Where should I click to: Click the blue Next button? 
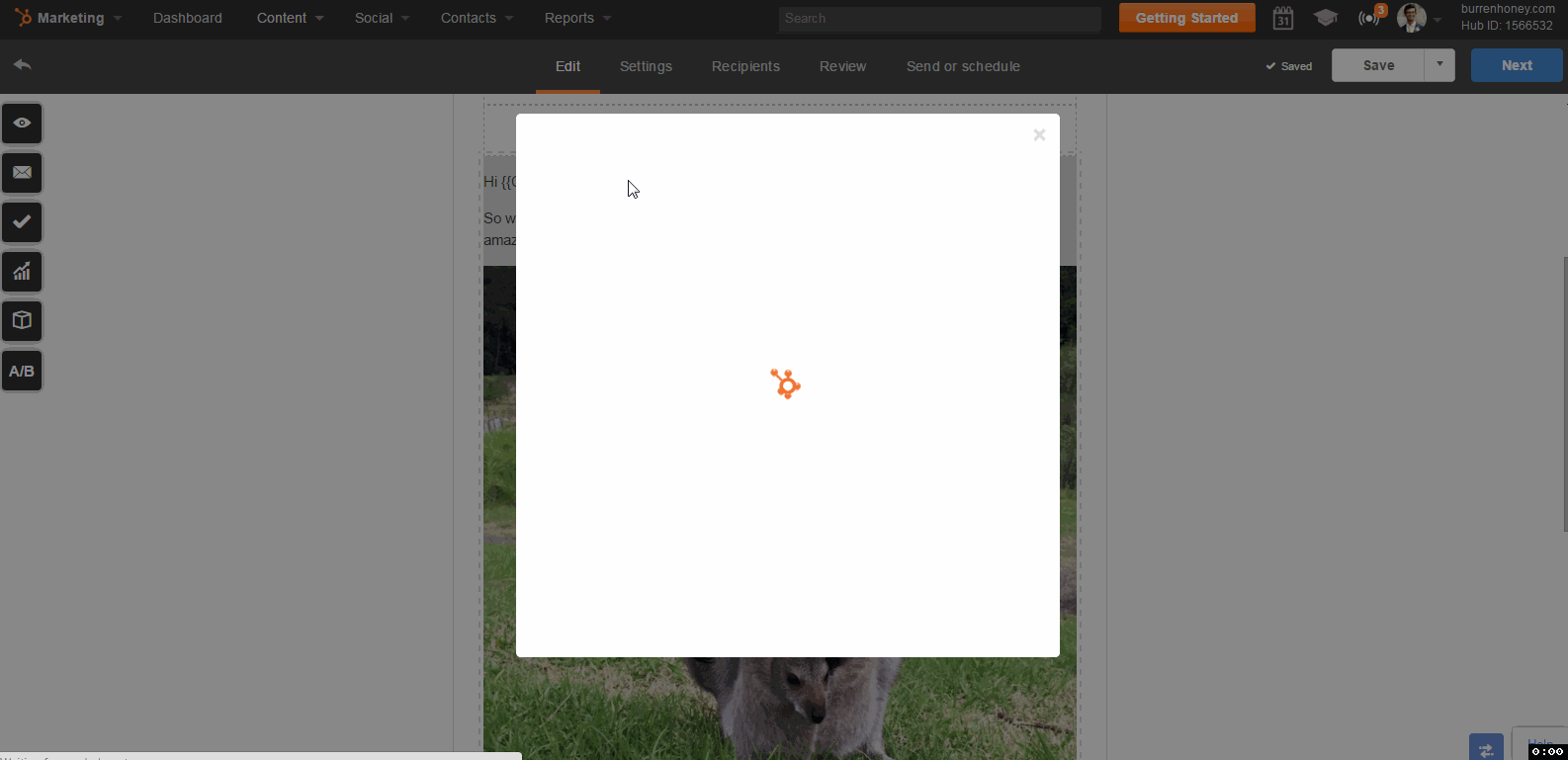pos(1517,65)
